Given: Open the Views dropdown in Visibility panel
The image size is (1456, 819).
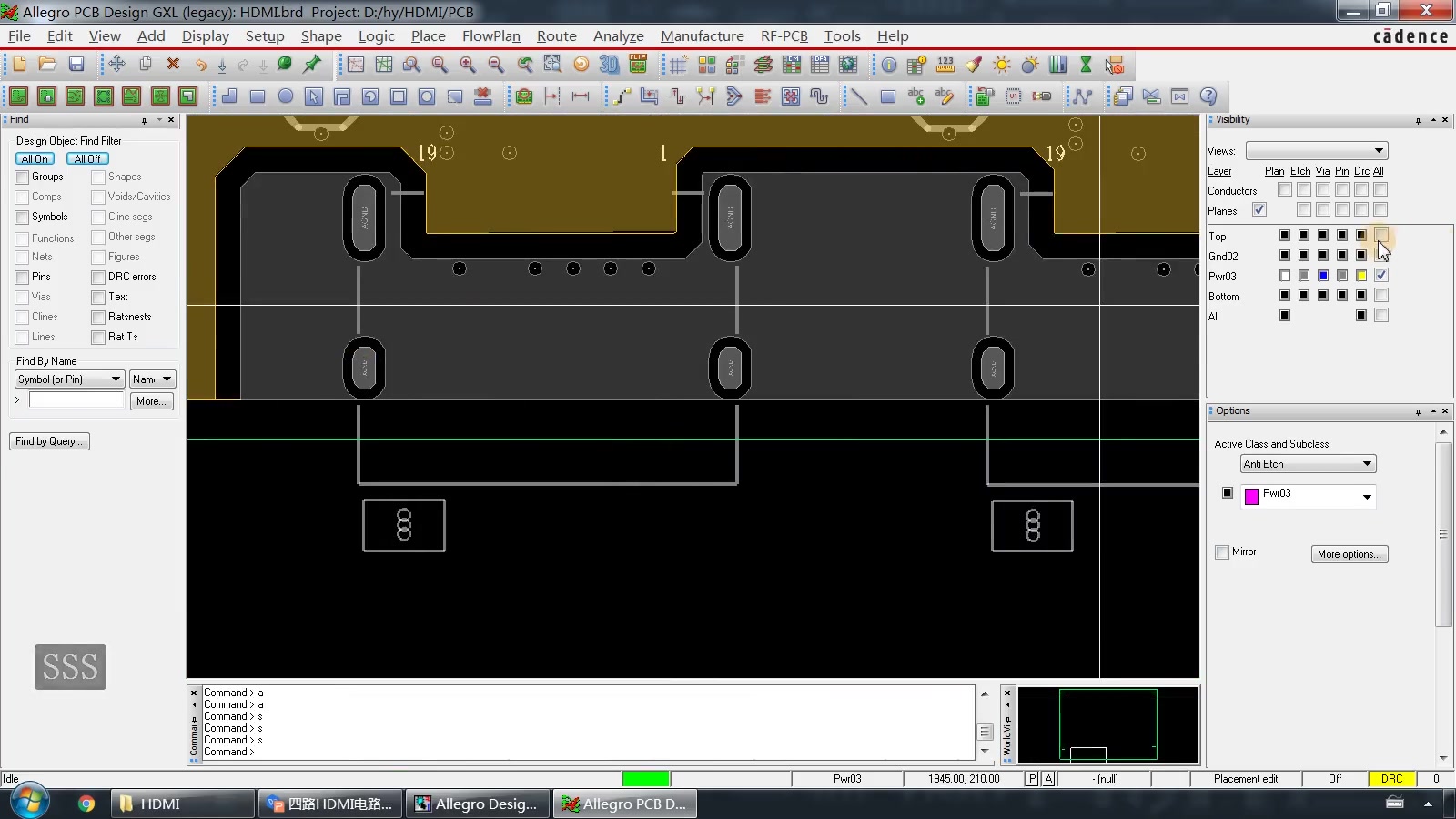Looking at the screenshot, I should point(1317,150).
